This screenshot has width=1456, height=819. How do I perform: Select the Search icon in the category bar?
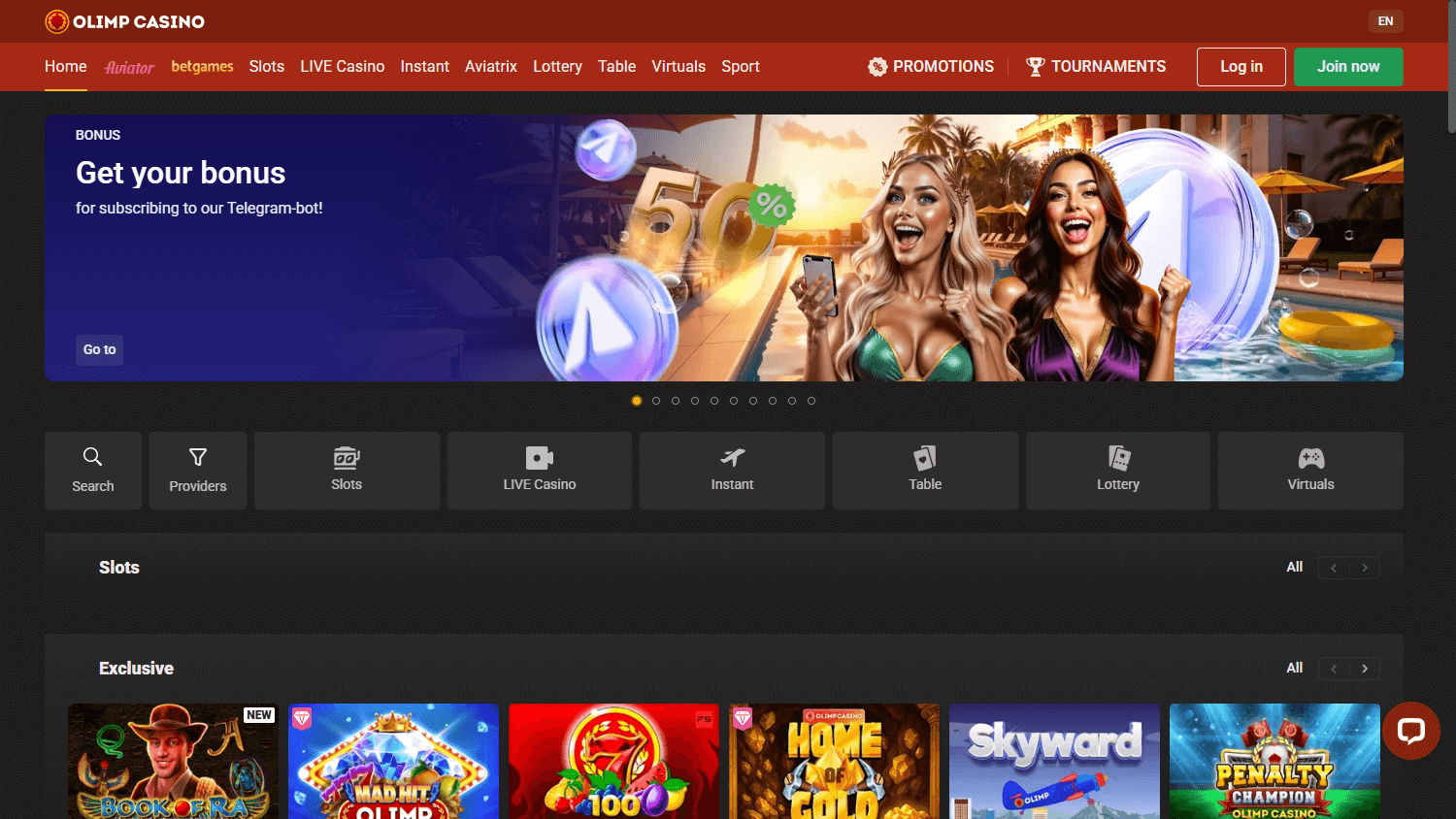92,456
